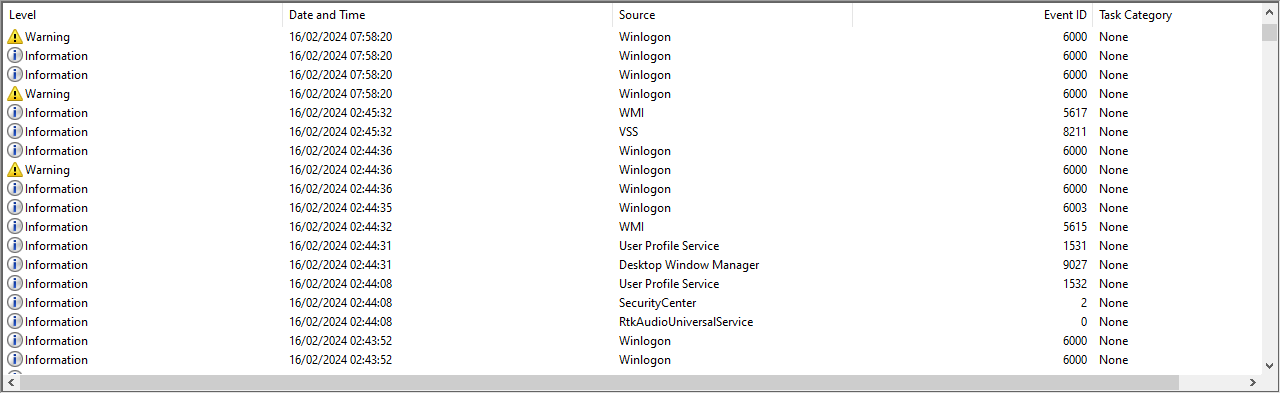Viewport: 1281px width, 394px height.
Task: Select the WMI source cell for event 5617
Action: point(632,113)
